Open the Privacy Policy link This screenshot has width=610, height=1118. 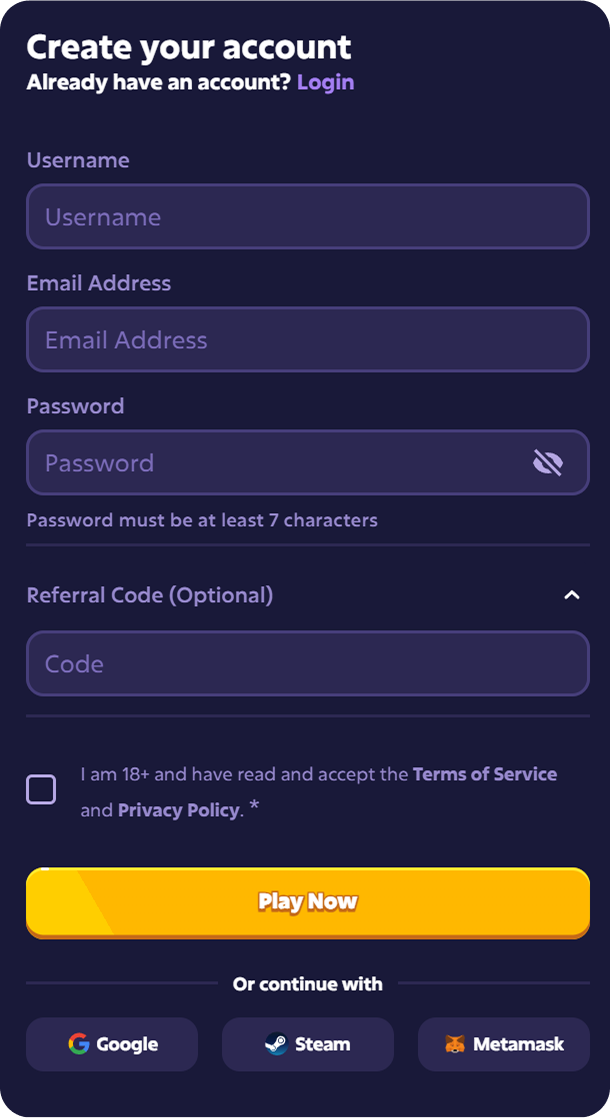pos(178,811)
